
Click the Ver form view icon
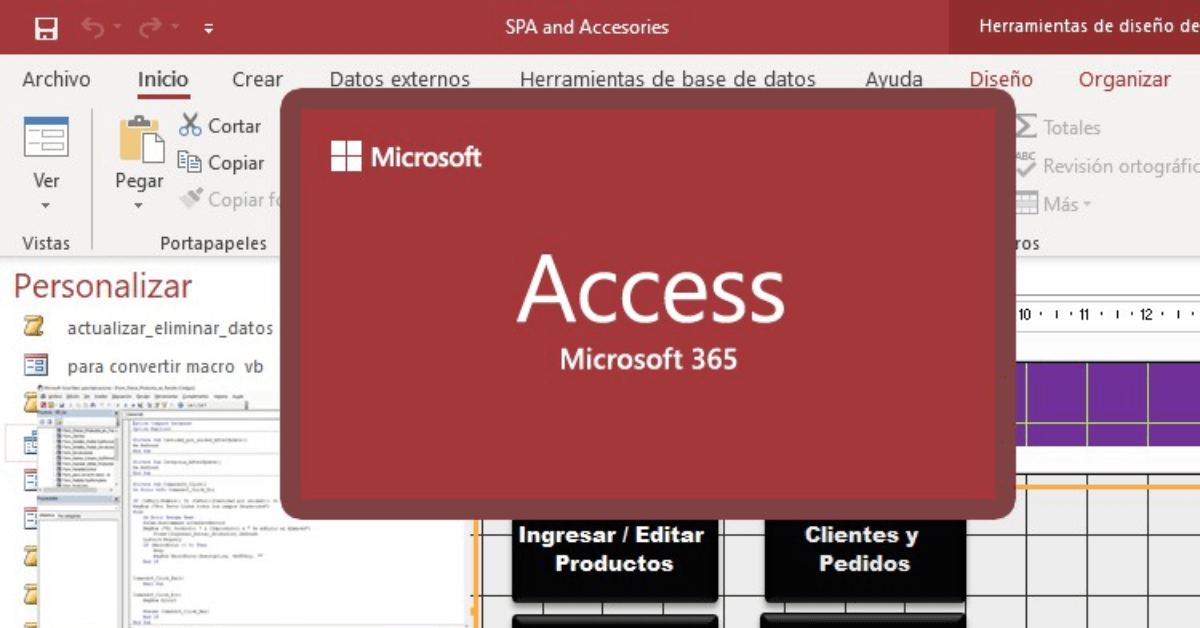click(x=46, y=137)
